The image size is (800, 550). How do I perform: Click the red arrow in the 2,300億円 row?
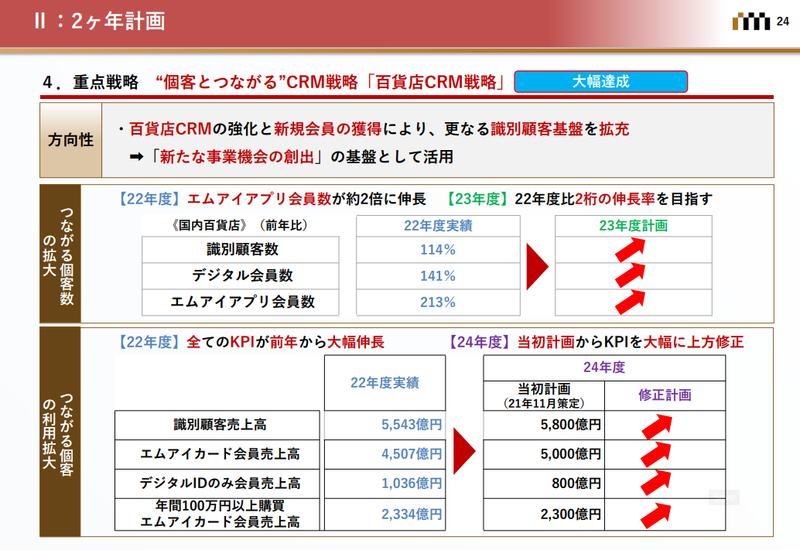click(x=657, y=515)
